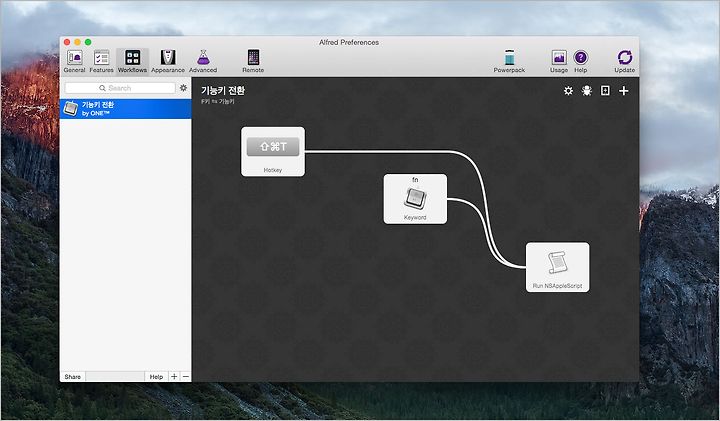Viewport: 720px width, 421px height.
Task: Click the green zoom window button
Action: point(88,42)
